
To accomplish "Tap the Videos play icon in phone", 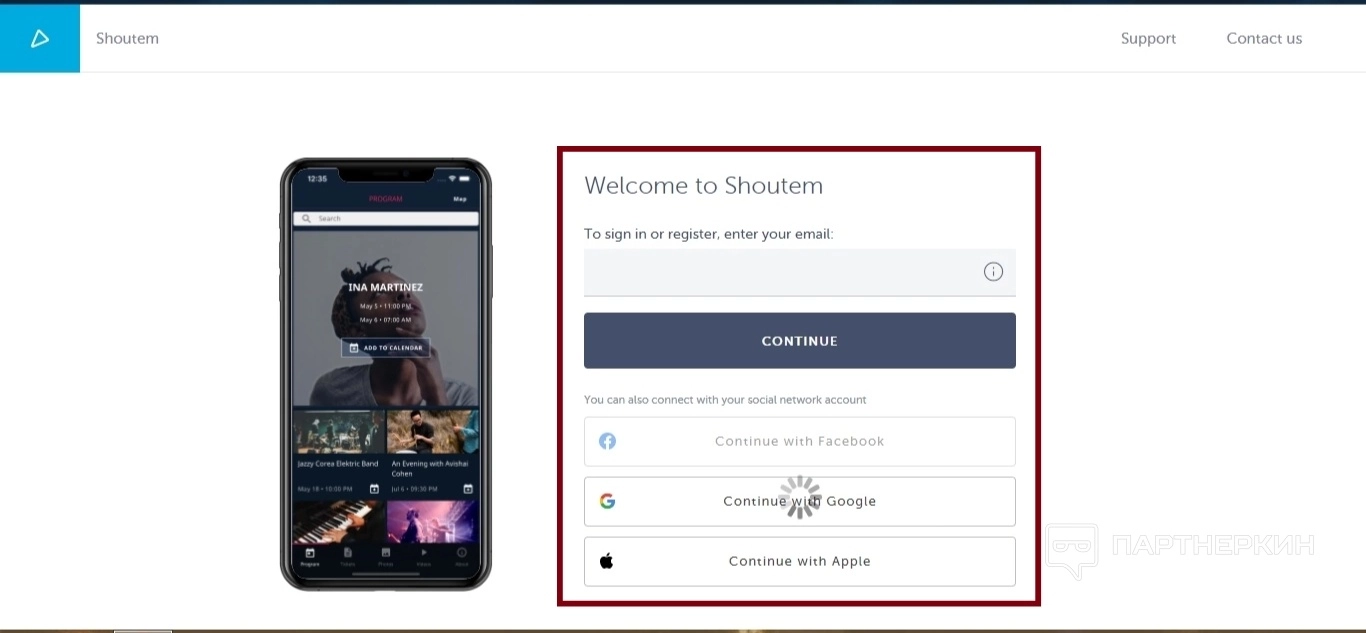I will pos(424,552).
